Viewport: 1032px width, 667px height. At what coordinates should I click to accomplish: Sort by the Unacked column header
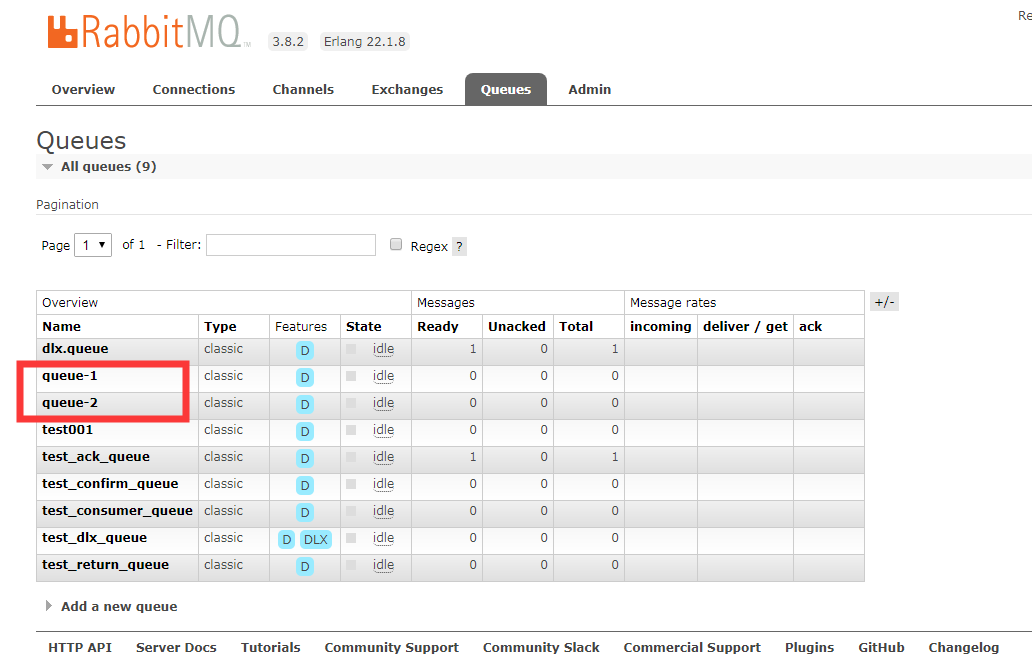click(x=517, y=327)
